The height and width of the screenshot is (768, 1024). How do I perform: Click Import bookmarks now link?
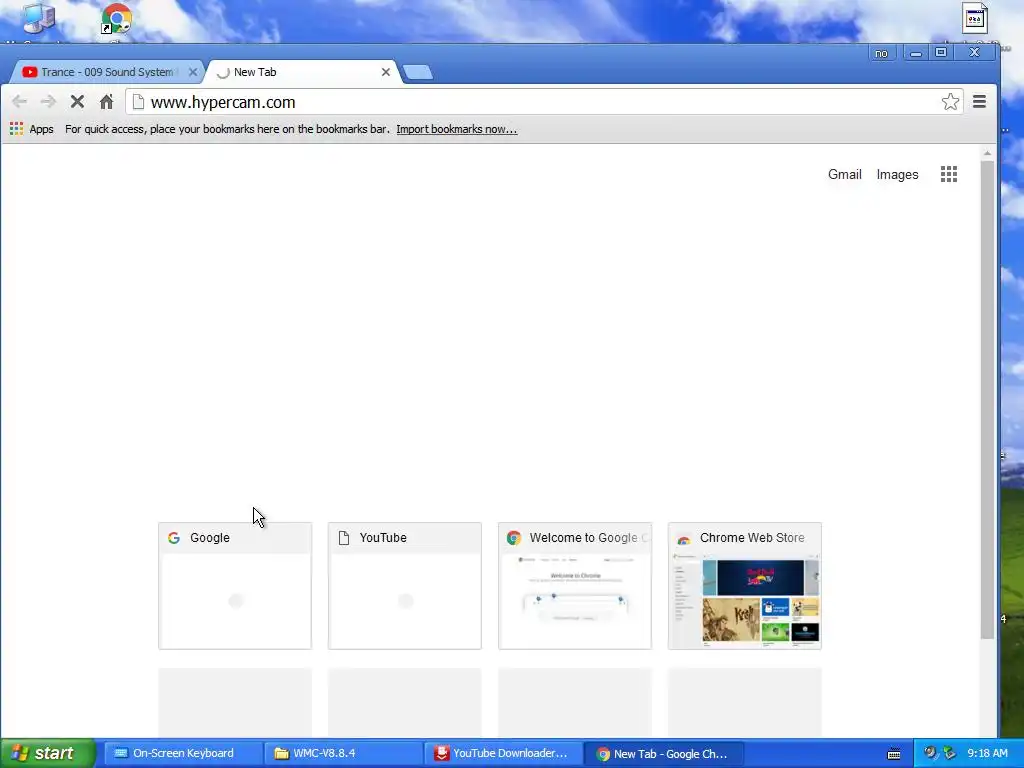(x=456, y=129)
